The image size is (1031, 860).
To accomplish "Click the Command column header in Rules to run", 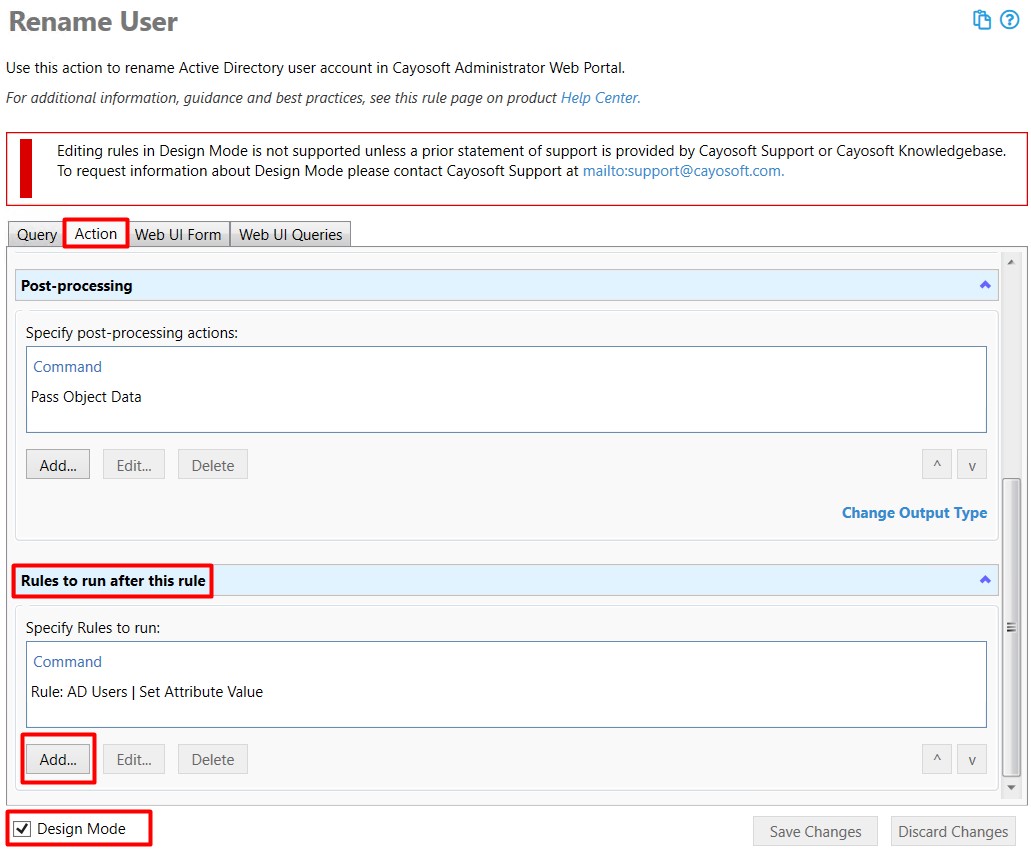I will [68, 662].
